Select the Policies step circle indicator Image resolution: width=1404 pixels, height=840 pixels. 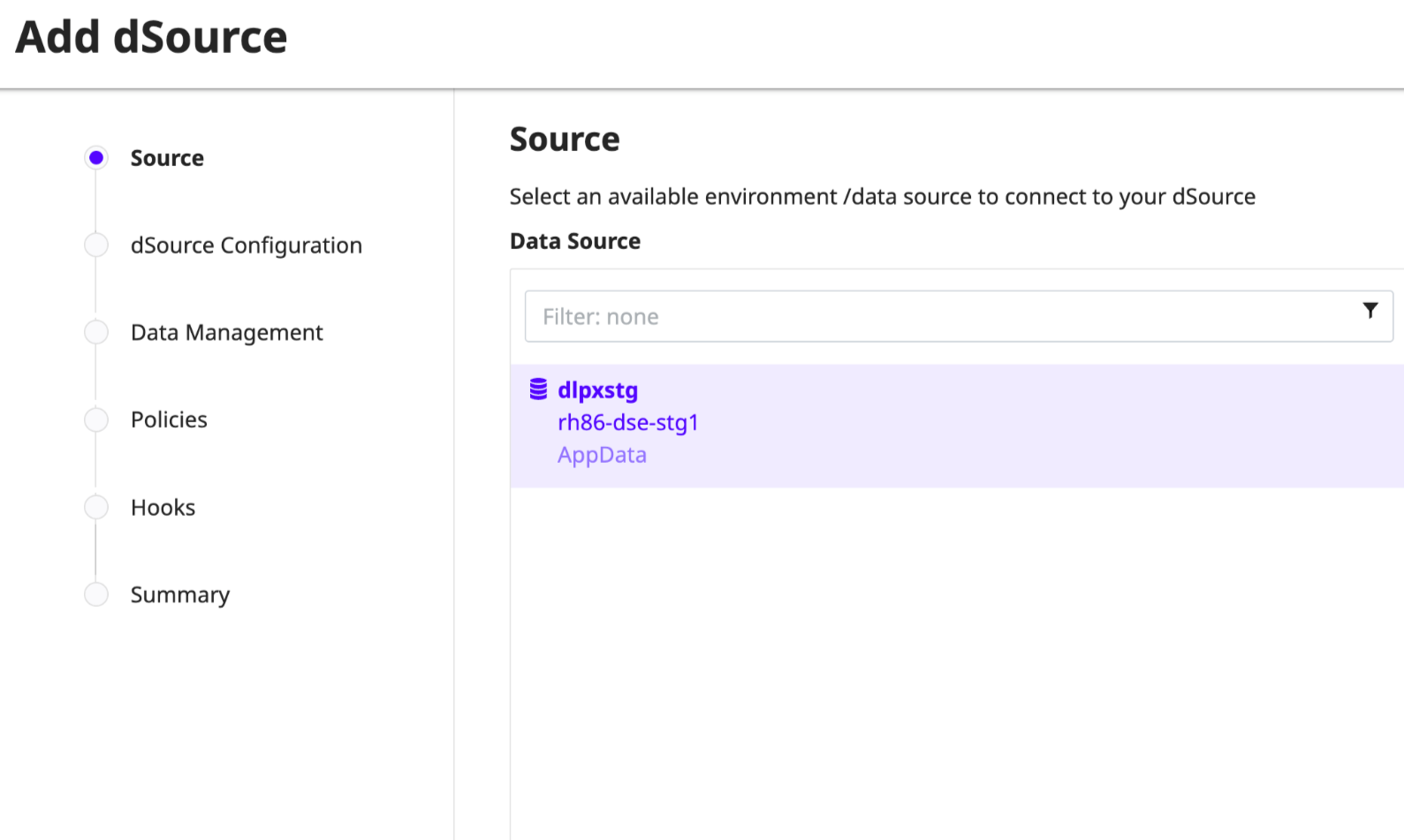[96, 420]
